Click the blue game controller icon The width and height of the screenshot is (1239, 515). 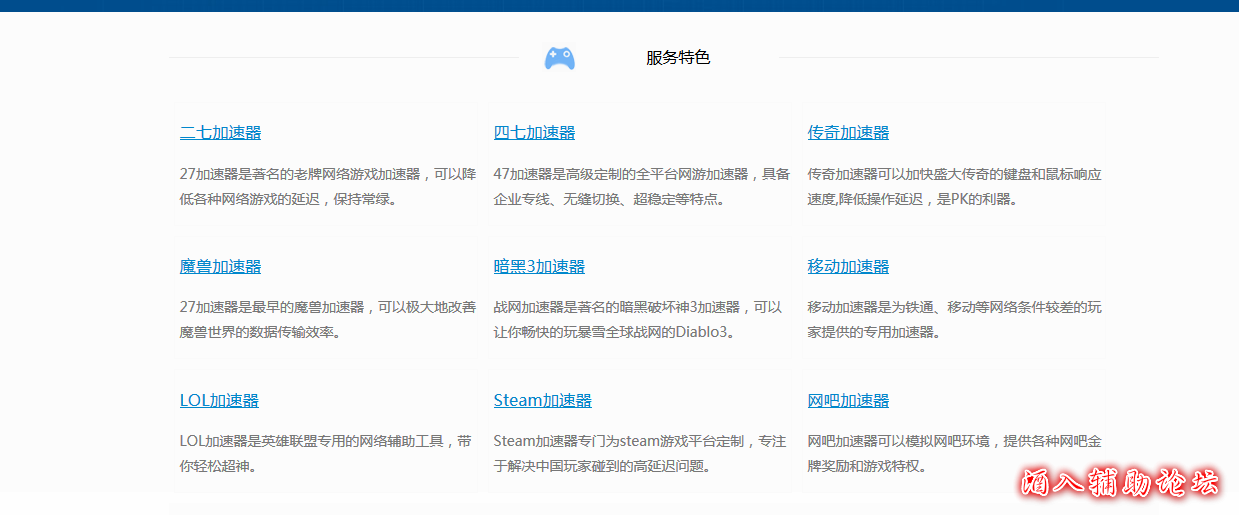[559, 58]
